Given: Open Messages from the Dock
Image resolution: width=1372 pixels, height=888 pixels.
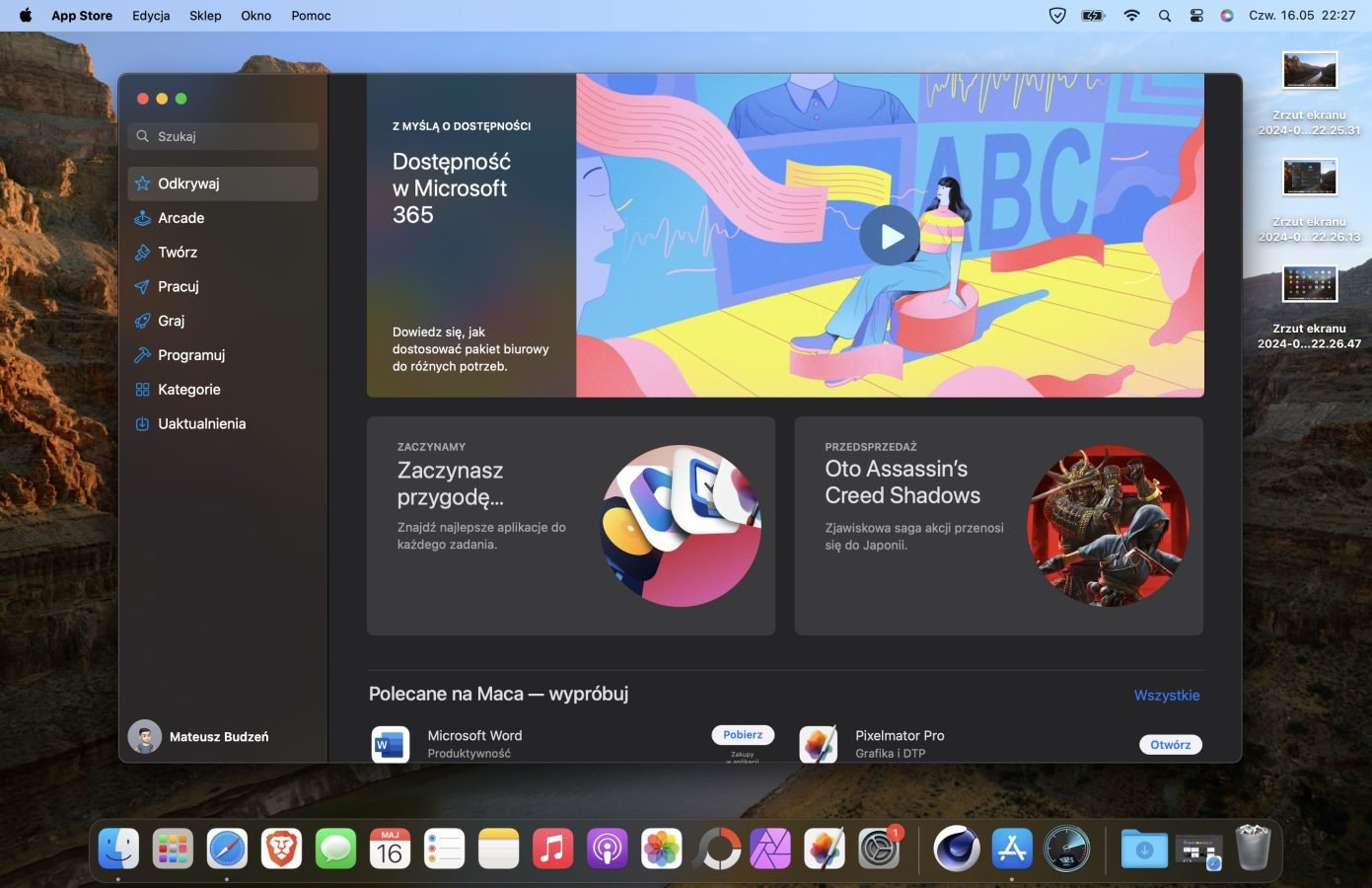Looking at the screenshot, I should [x=335, y=849].
